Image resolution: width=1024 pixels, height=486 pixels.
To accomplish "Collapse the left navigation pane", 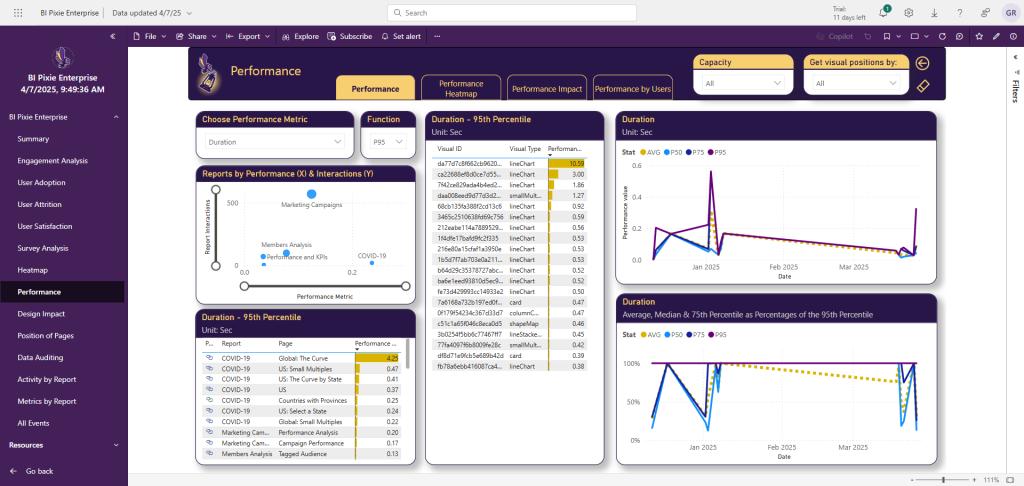I will pyautogui.click(x=112, y=36).
